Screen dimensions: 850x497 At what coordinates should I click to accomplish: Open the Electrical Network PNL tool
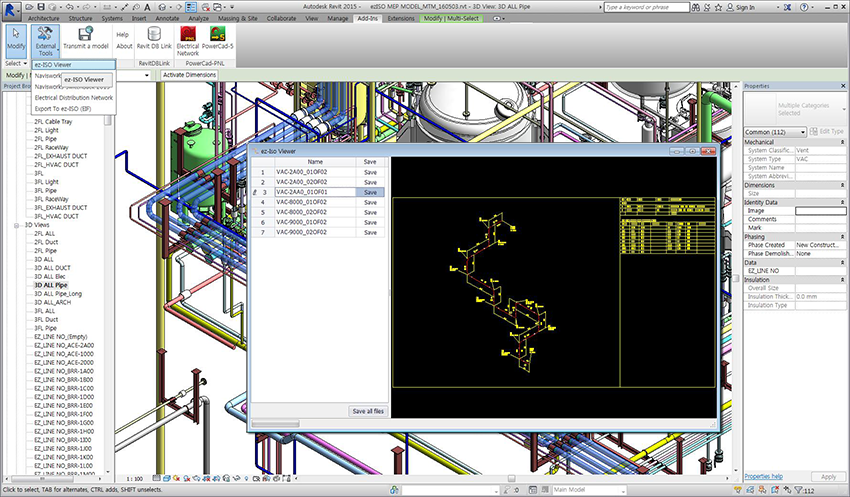click(188, 35)
